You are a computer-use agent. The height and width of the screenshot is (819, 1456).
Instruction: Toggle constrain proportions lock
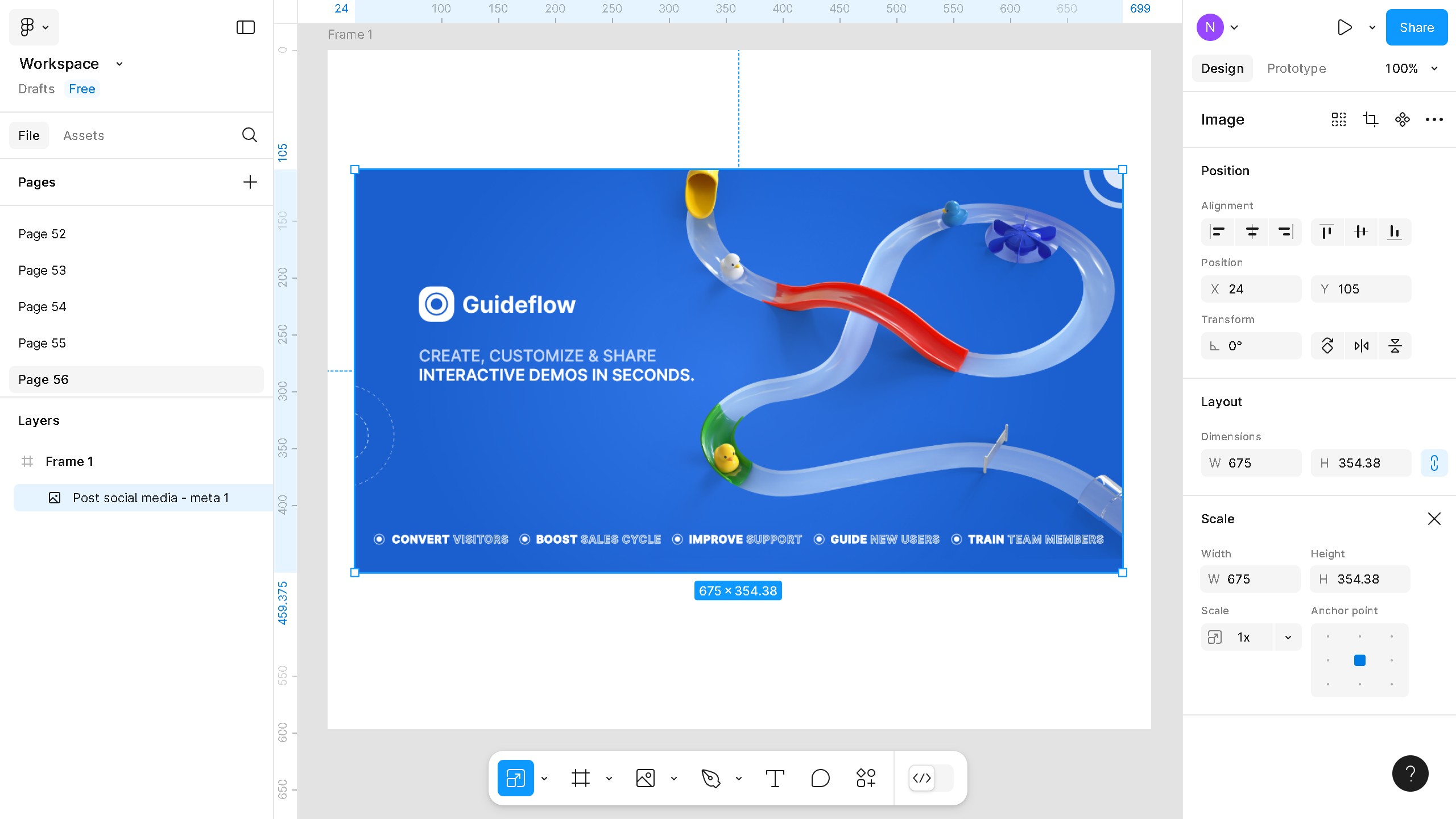point(1434,463)
